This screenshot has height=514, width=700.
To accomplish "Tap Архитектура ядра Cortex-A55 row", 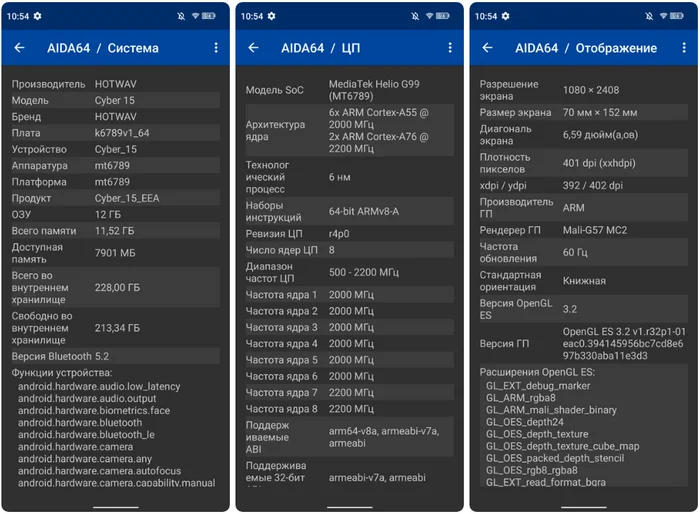I will [350, 130].
